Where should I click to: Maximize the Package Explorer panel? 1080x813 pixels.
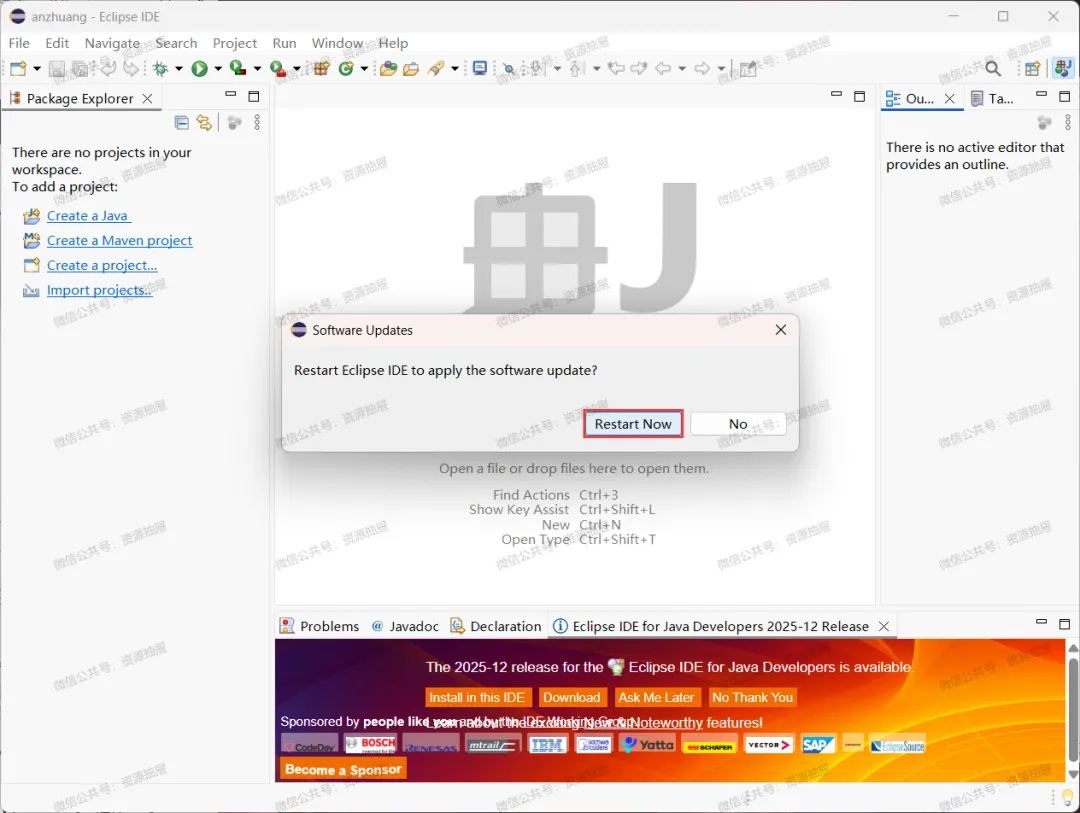pyautogui.click(x=253, y=96)
